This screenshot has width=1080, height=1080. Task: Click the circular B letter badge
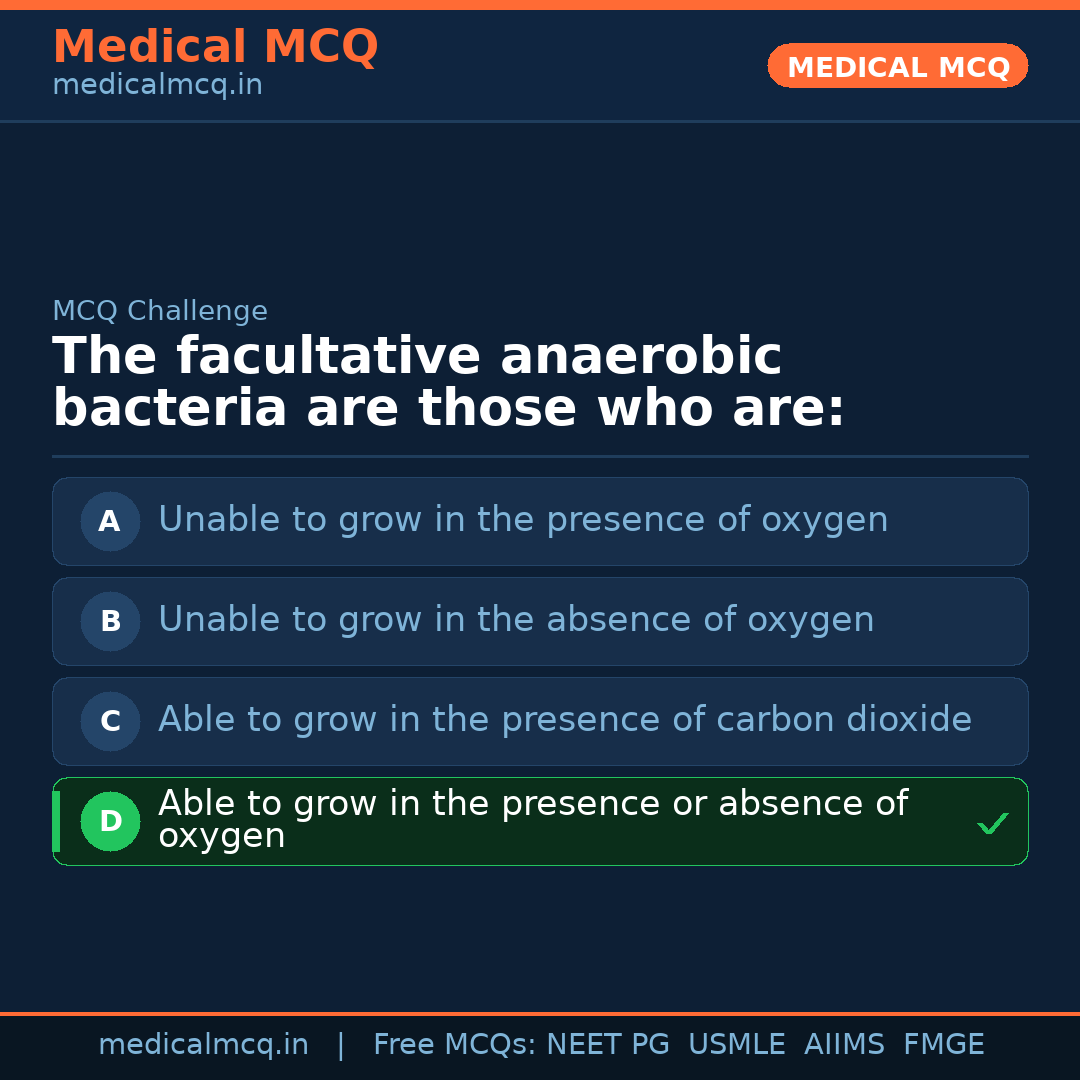pyautogui.click(x=110, y=621)
